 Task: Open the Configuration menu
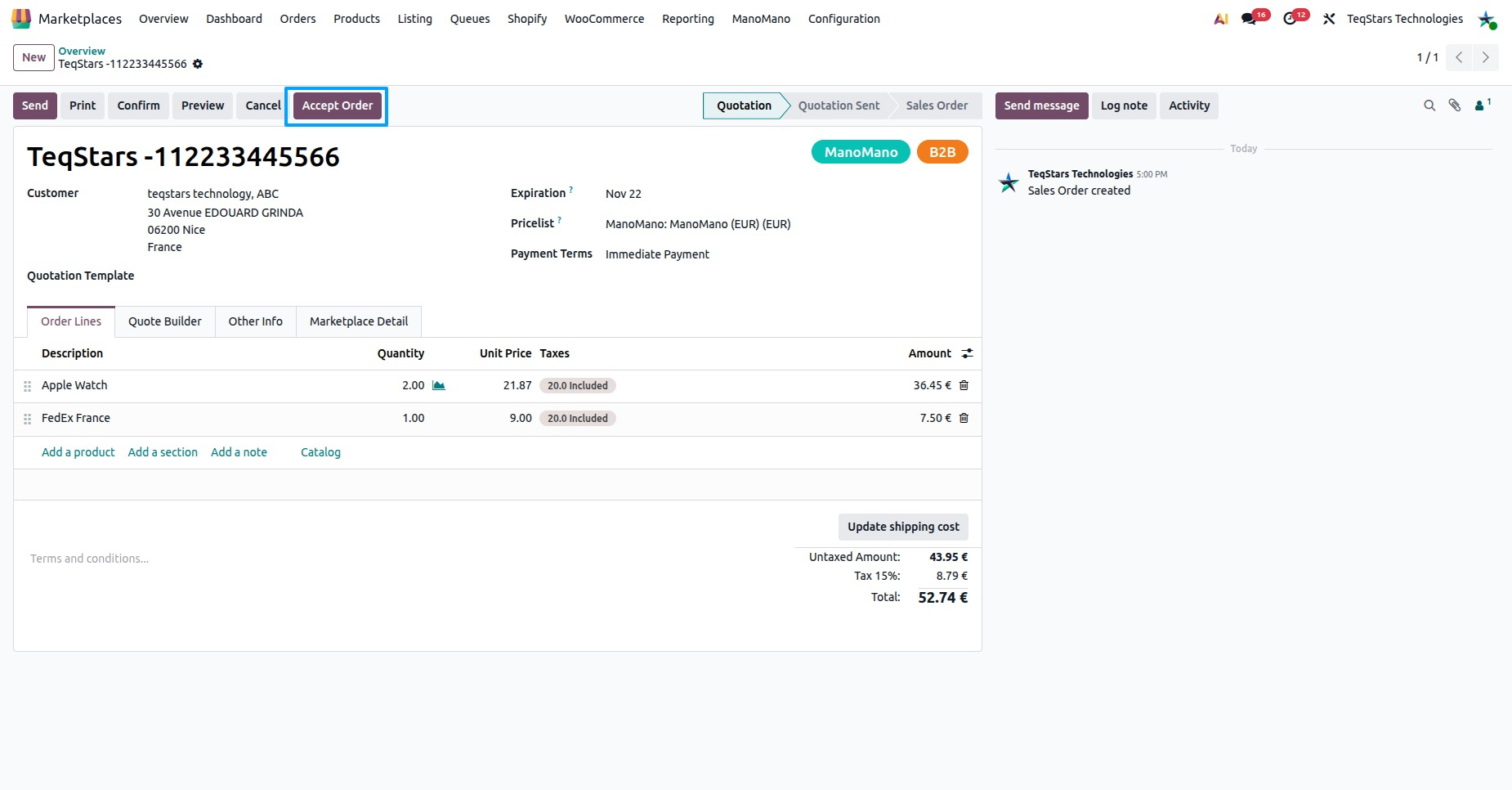[x=844, y=19]
